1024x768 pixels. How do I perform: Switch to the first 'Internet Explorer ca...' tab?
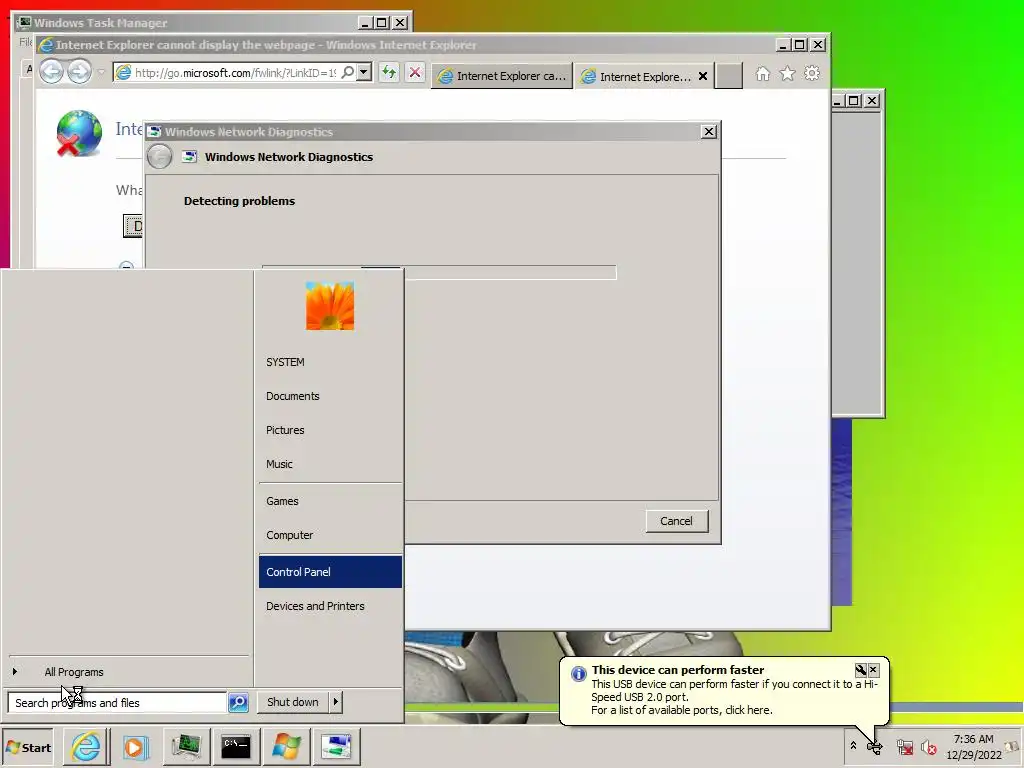pyautogui.click(x=502, y=76)
